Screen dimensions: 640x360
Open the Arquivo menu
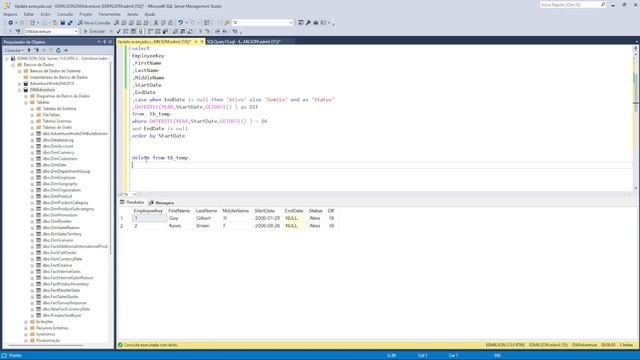10,14
